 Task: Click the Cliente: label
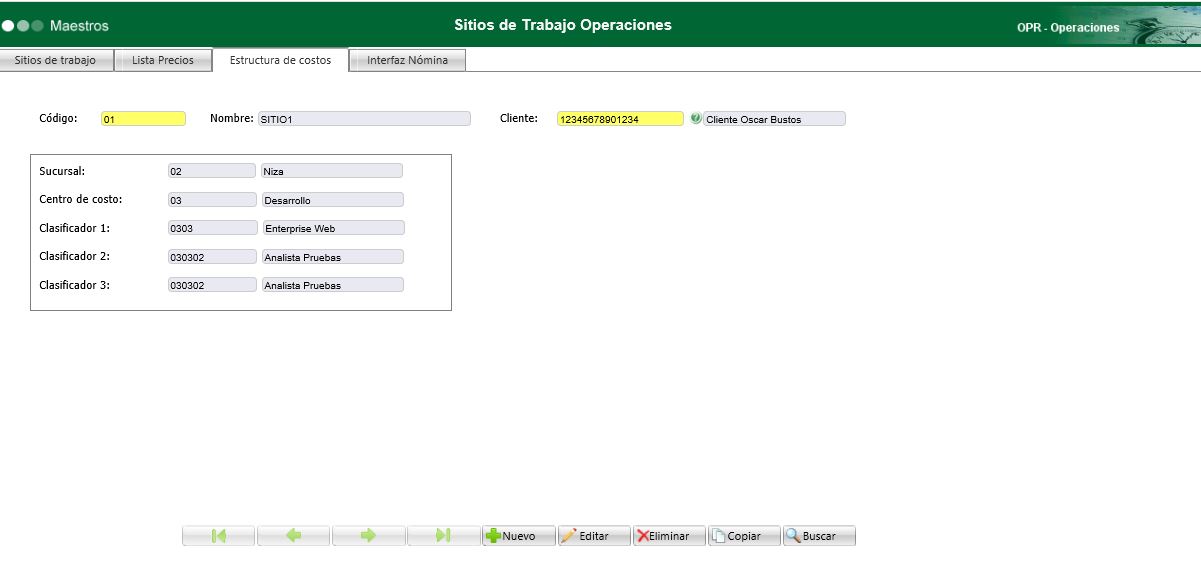tap(519, 118)
